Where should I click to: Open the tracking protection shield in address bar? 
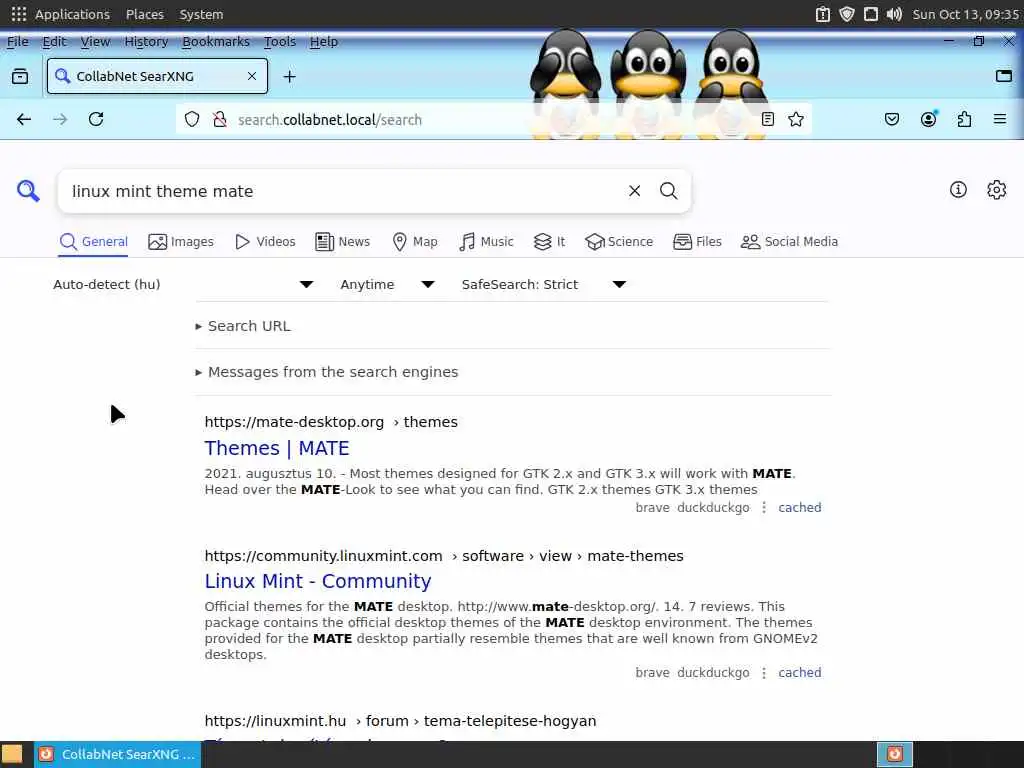pos(191,120)
